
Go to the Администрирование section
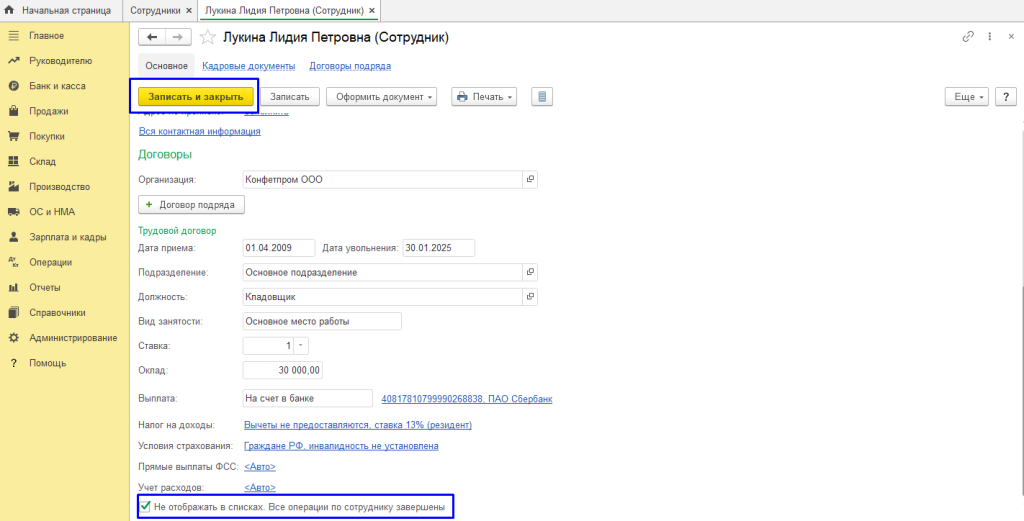[73, 338]
